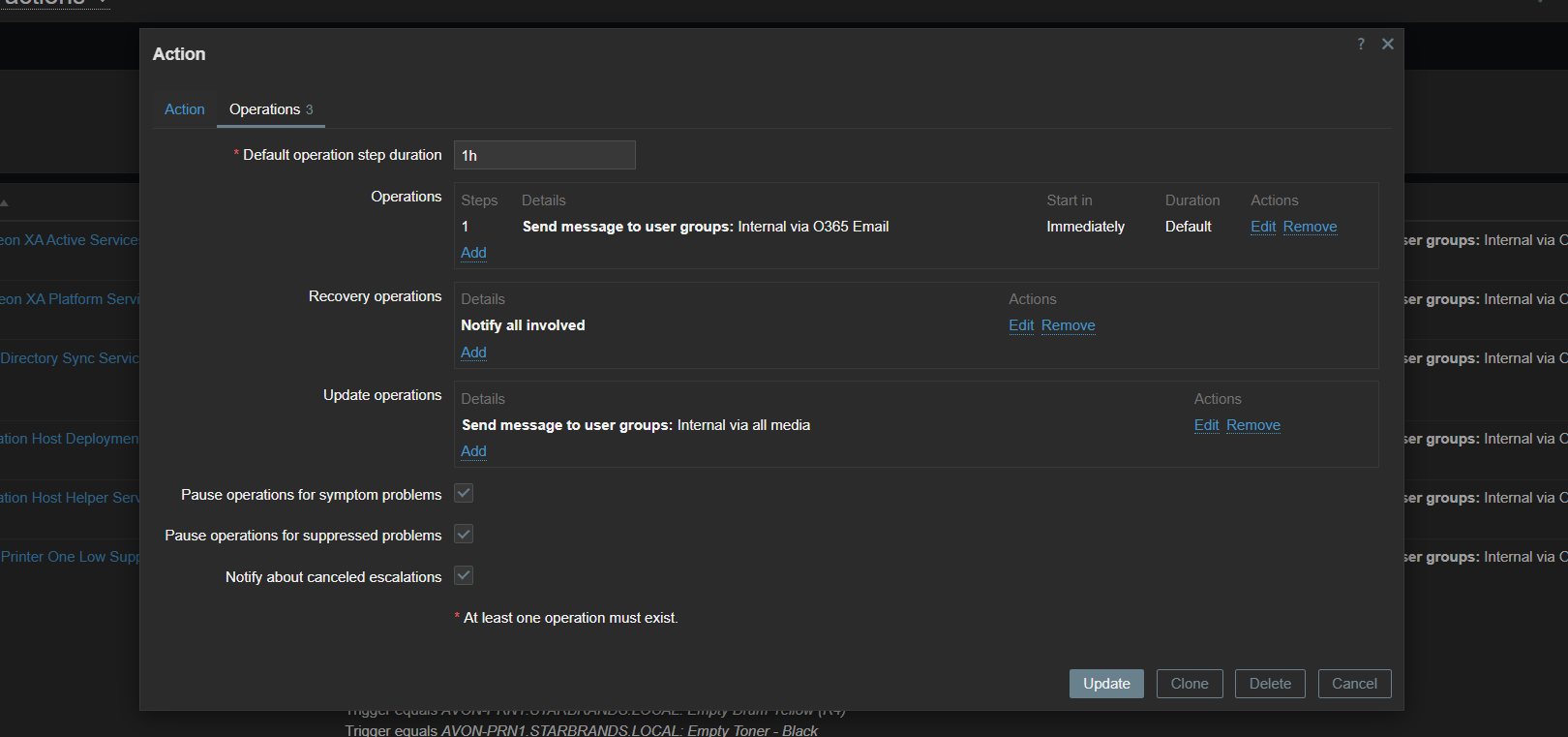Remove the O365 Email operation step

tap(1310, 227)
